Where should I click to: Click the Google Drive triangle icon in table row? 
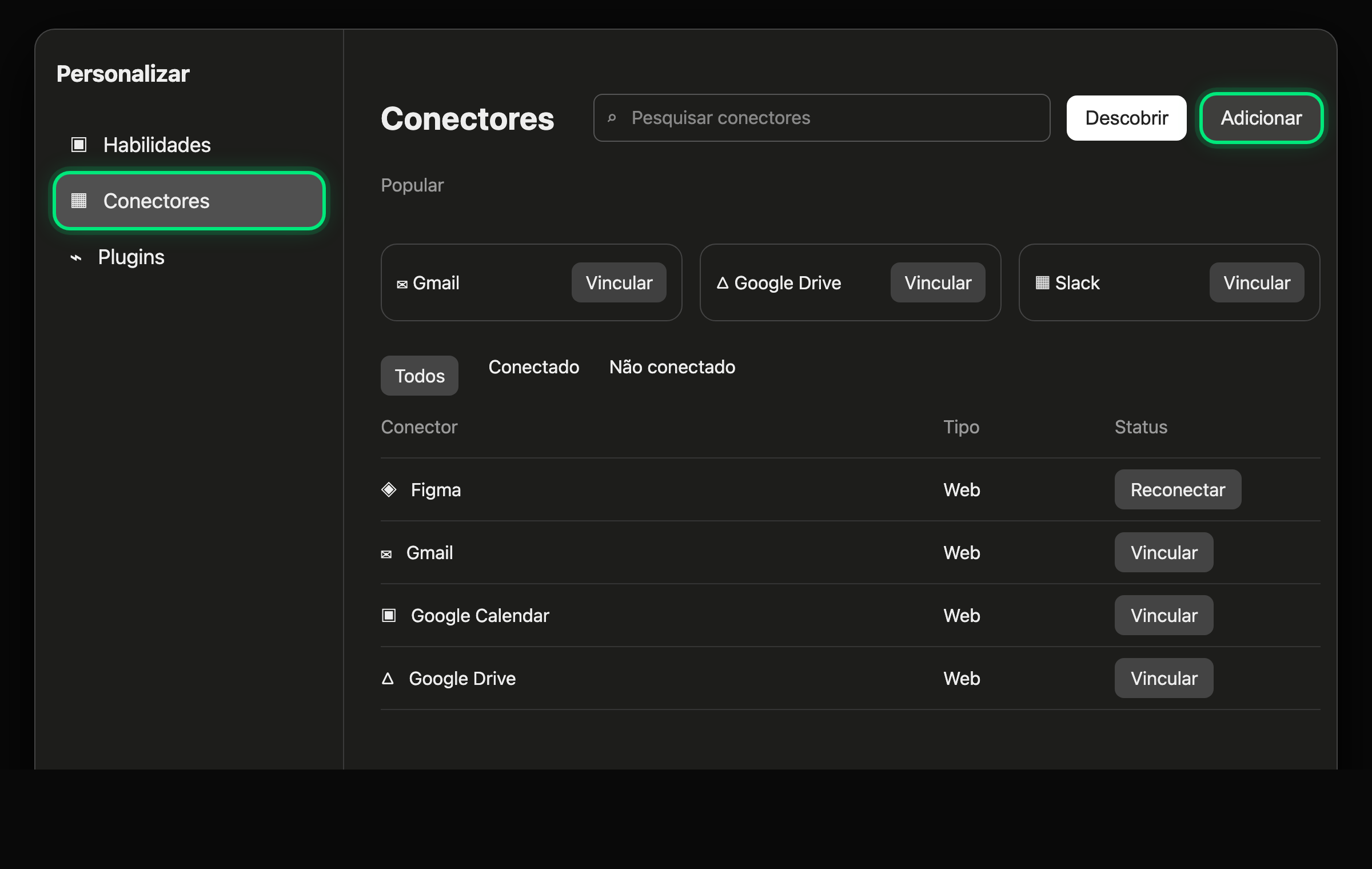388,678
